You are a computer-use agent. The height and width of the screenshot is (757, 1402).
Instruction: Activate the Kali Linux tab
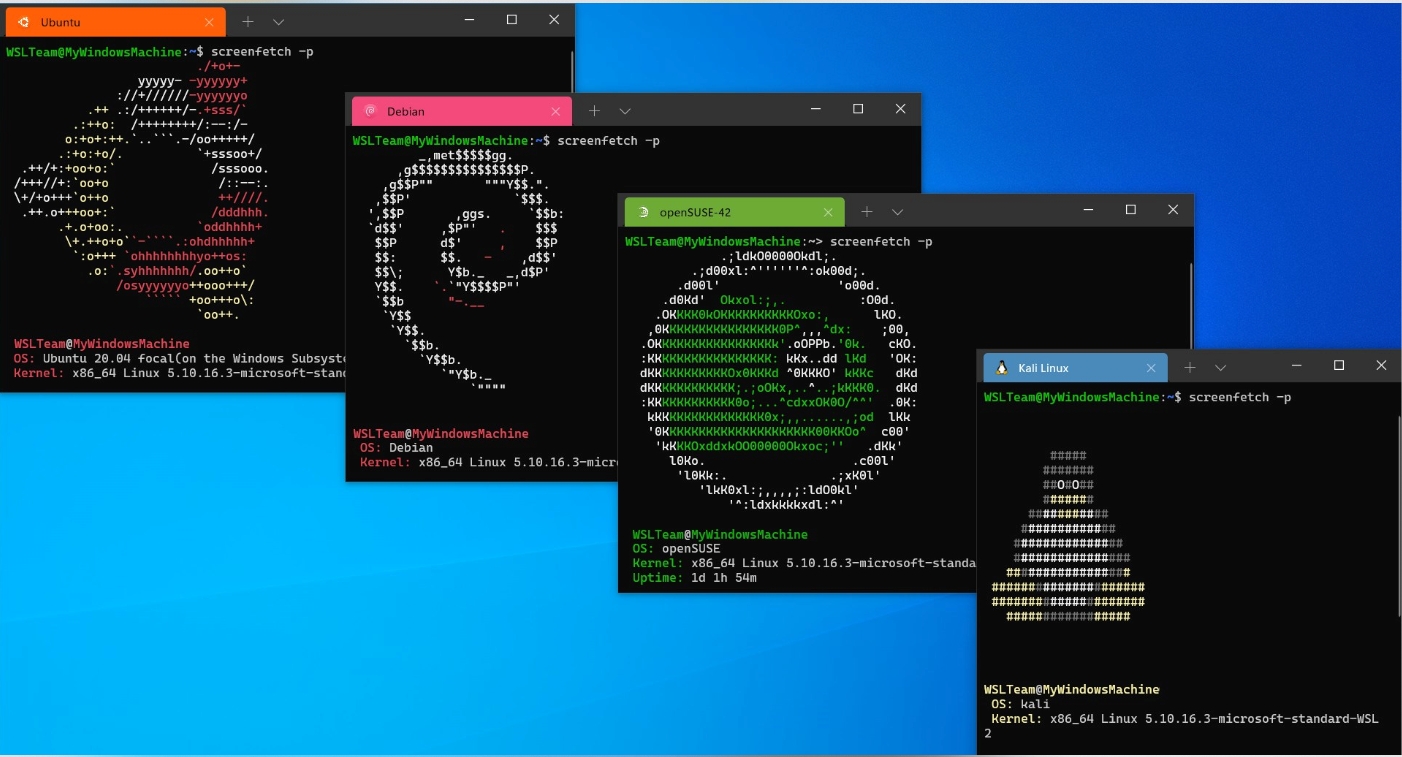click(x=1075, y=368)
